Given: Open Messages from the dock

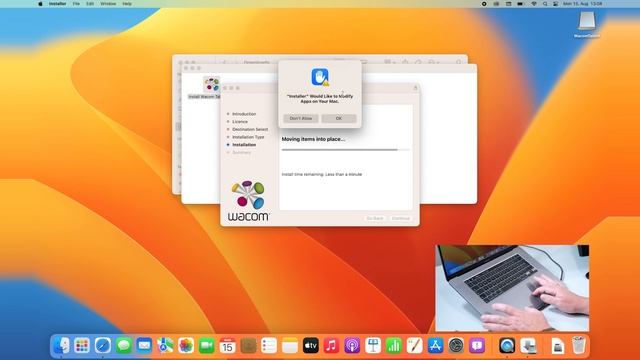Looking at the screenshot, I should [x=124, y=346].
